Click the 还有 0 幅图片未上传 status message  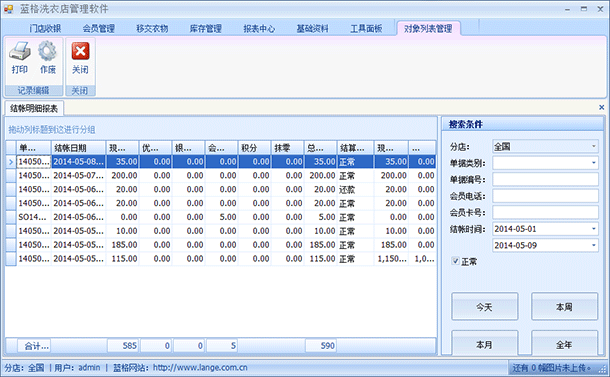552,367
